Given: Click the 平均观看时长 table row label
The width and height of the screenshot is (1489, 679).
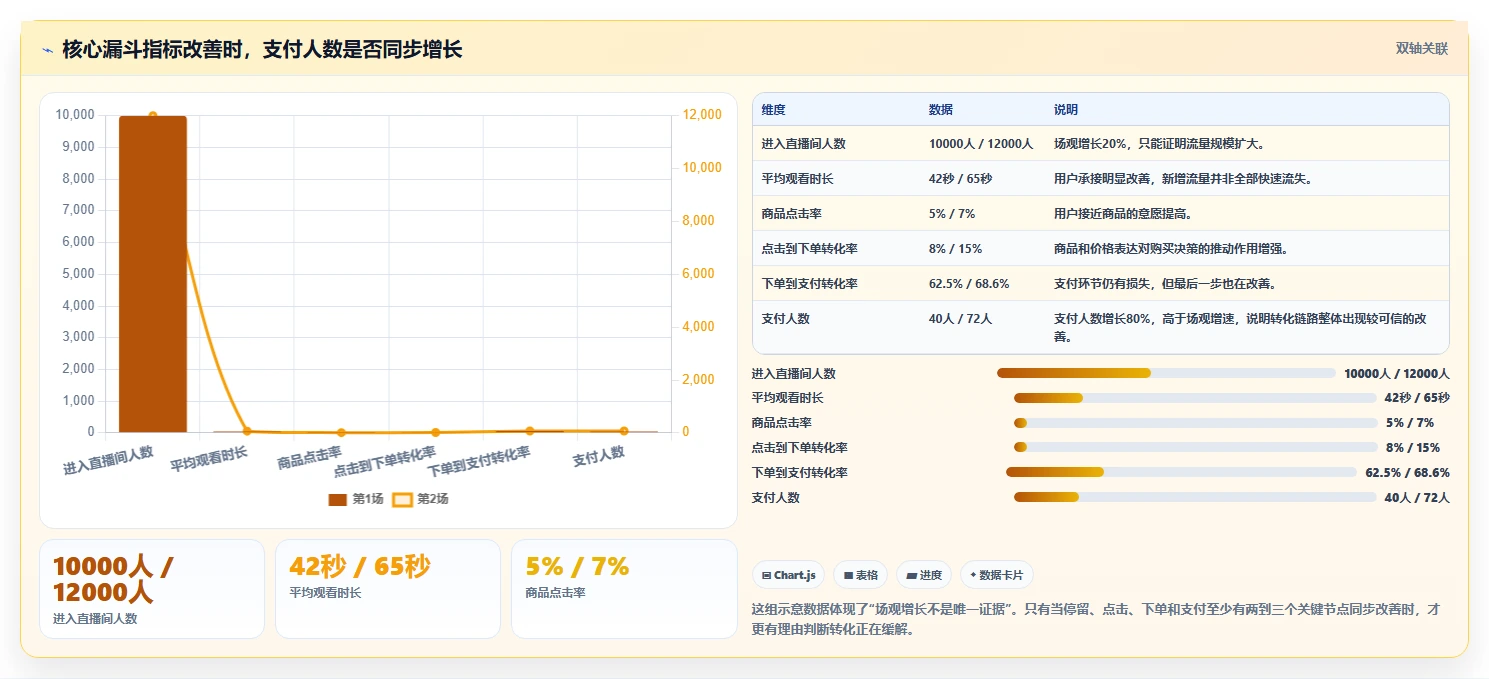Looking at the screenshot, I should click(797, 179).
